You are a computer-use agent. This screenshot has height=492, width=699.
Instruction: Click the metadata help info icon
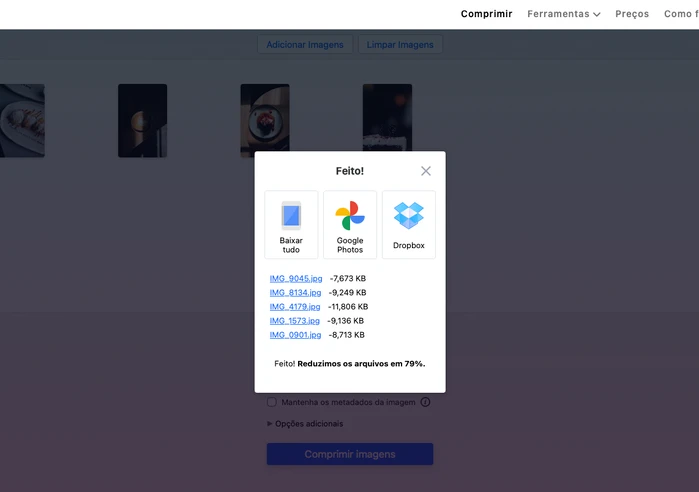pyautogui.click(x=425, y=402)
